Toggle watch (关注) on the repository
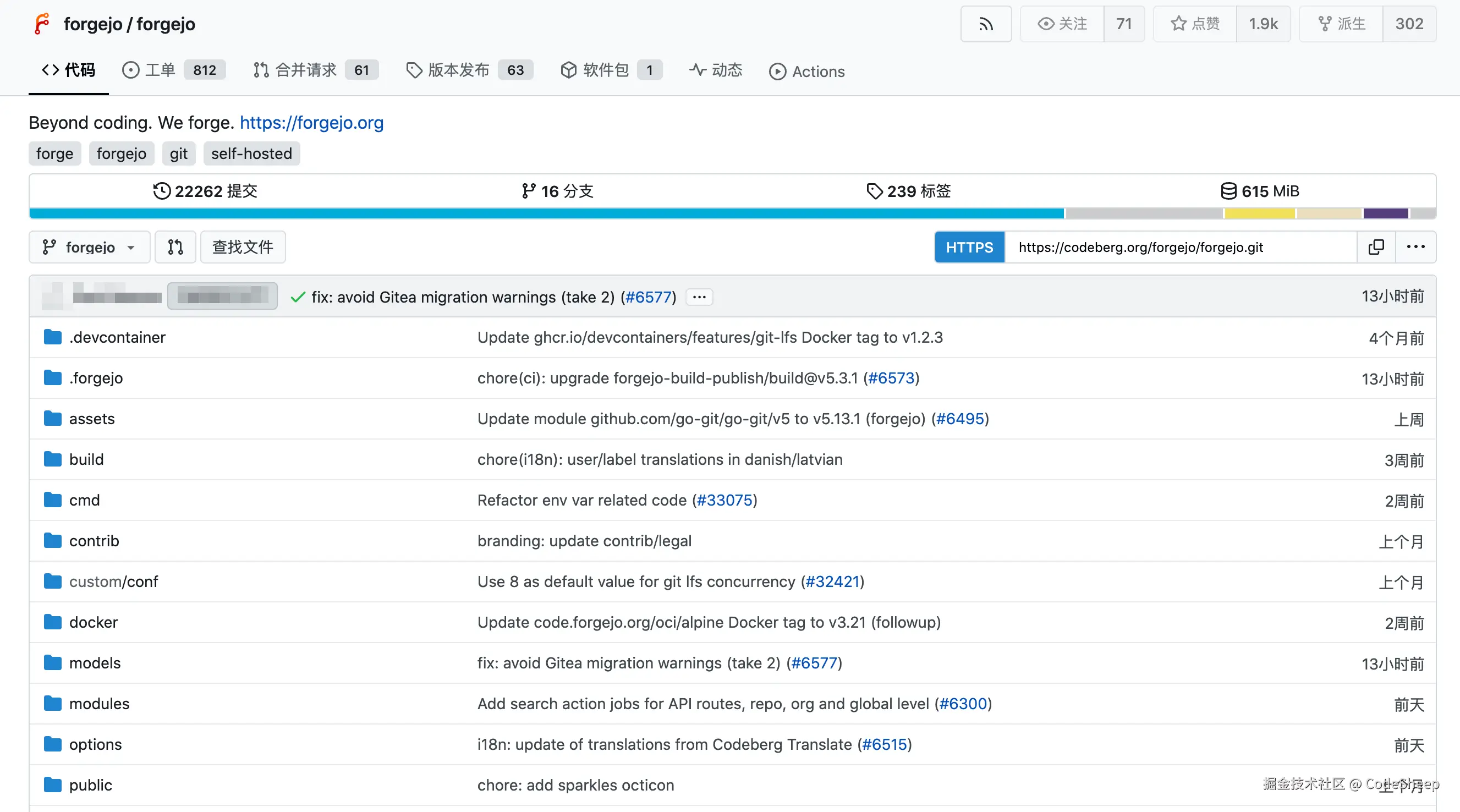Screen dimensions: 1460x812 tap(1062, 24)
